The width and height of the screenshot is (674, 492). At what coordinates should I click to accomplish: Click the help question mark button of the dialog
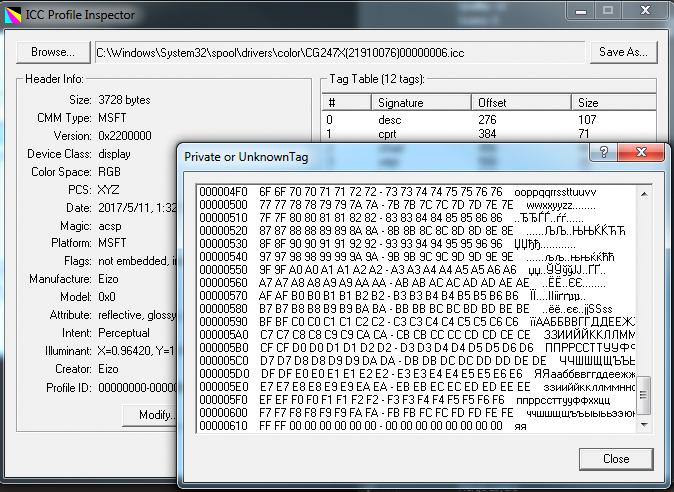pyautogui.click(x=604, y=152)
